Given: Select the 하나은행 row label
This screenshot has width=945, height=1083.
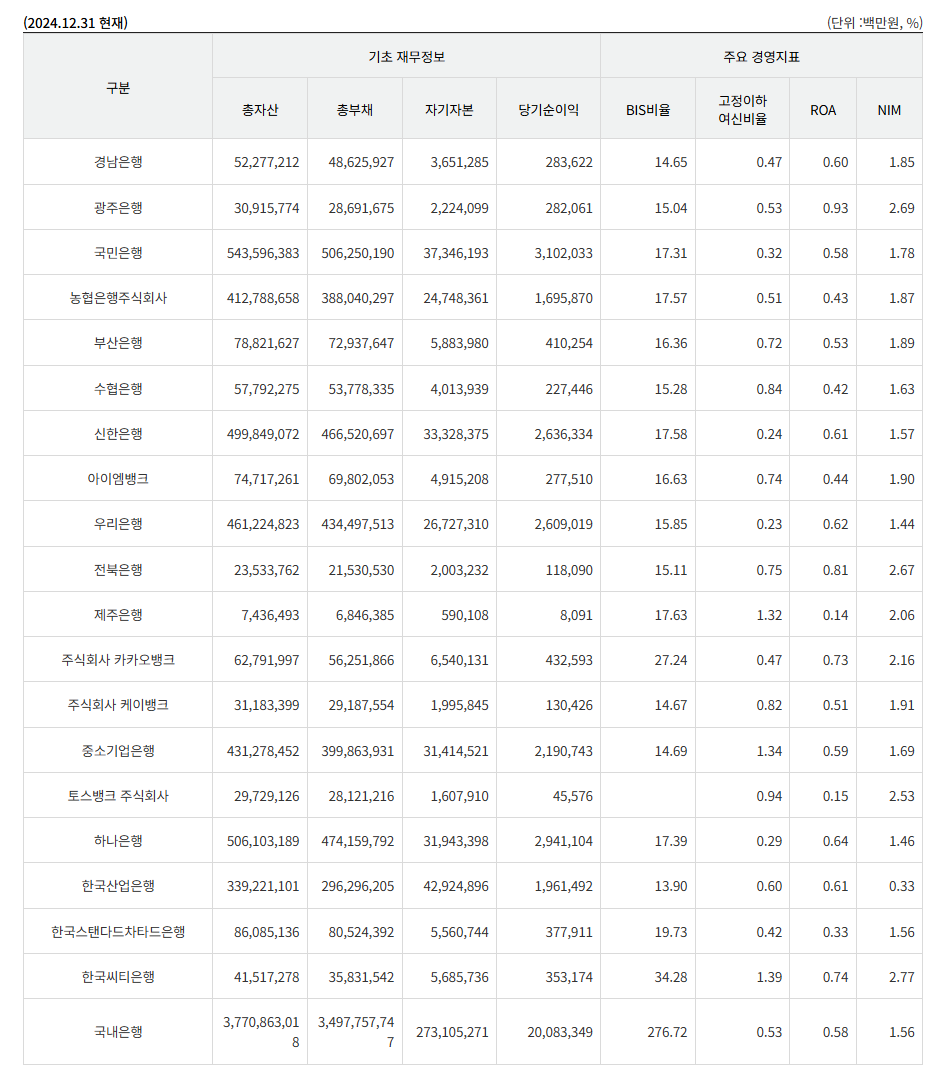Looking at the screenshot, I should click(118, 841).
